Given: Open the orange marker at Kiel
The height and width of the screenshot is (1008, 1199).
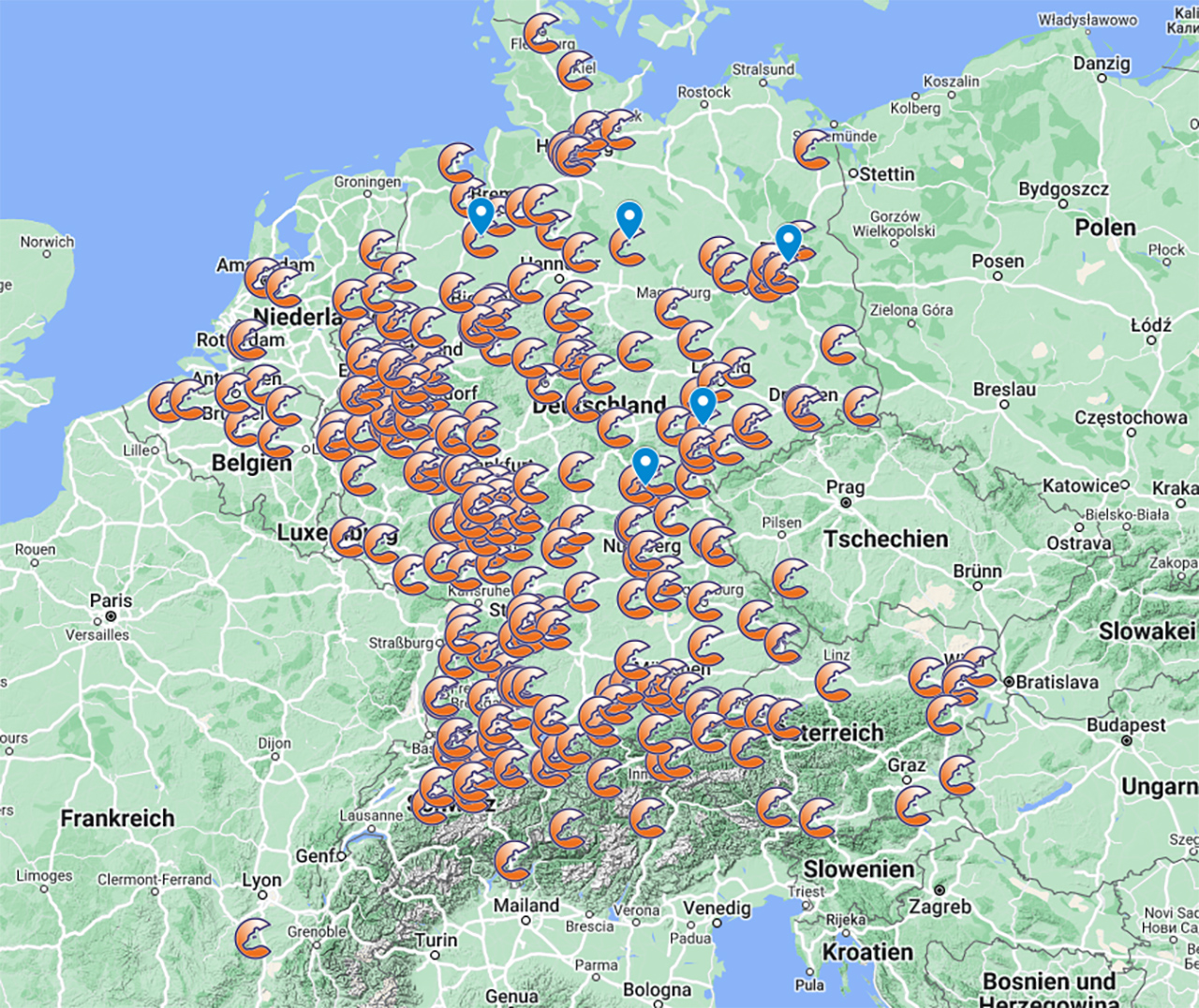Looking at the screenshot, I should click(576, 71).
